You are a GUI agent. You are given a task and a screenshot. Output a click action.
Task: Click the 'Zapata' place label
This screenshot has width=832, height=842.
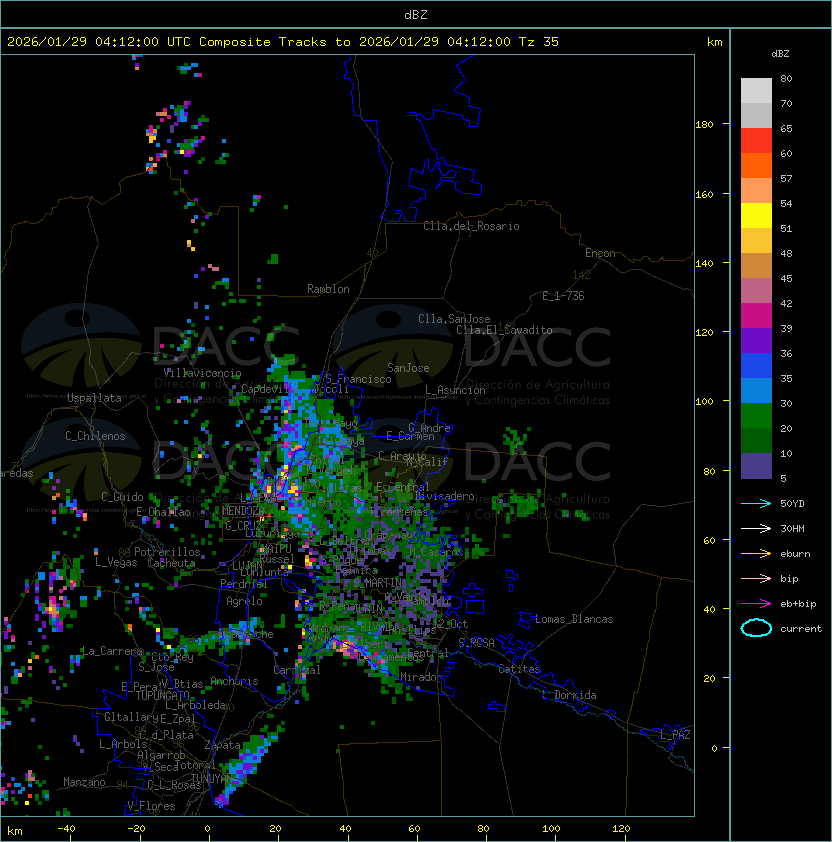tap(222, 745)
